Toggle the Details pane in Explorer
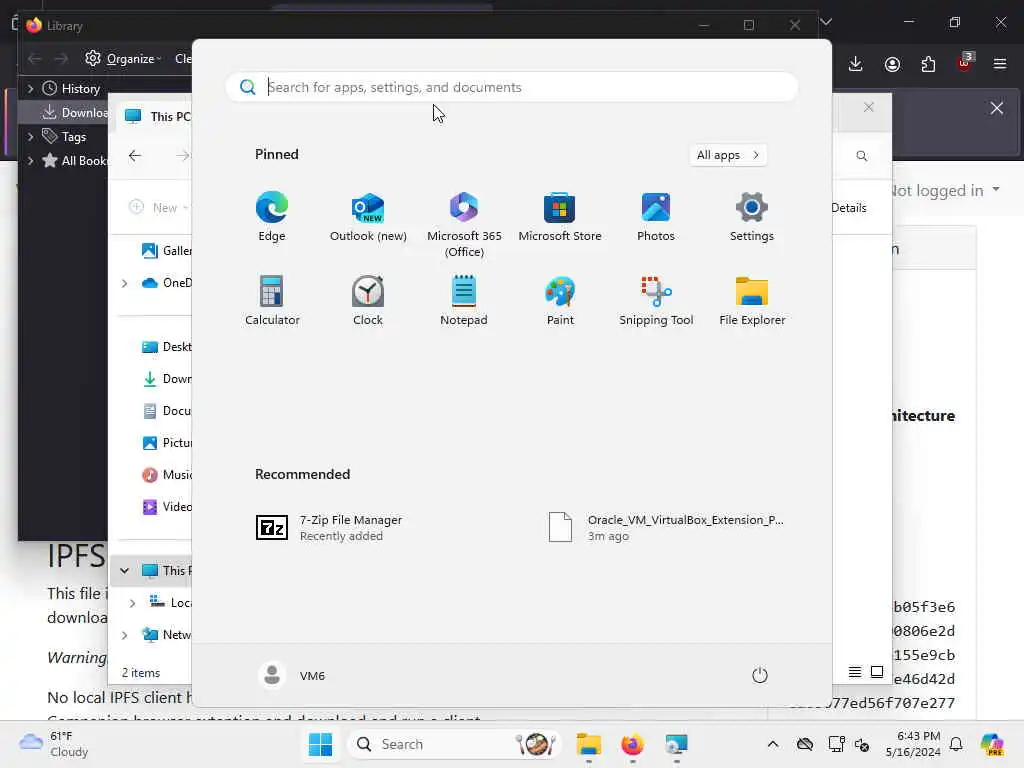Image resolution: width=1024 pixels, height=768 pixels. tap(849, 208)
